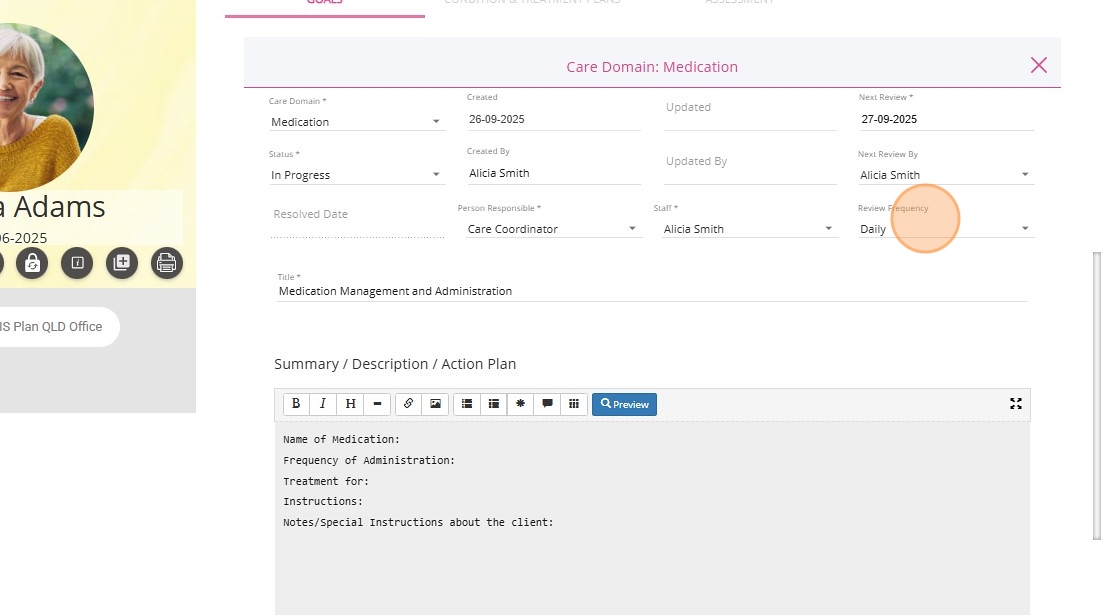
Task: Toggle bold formatting in editor toolbar
Action: point(296,404)
